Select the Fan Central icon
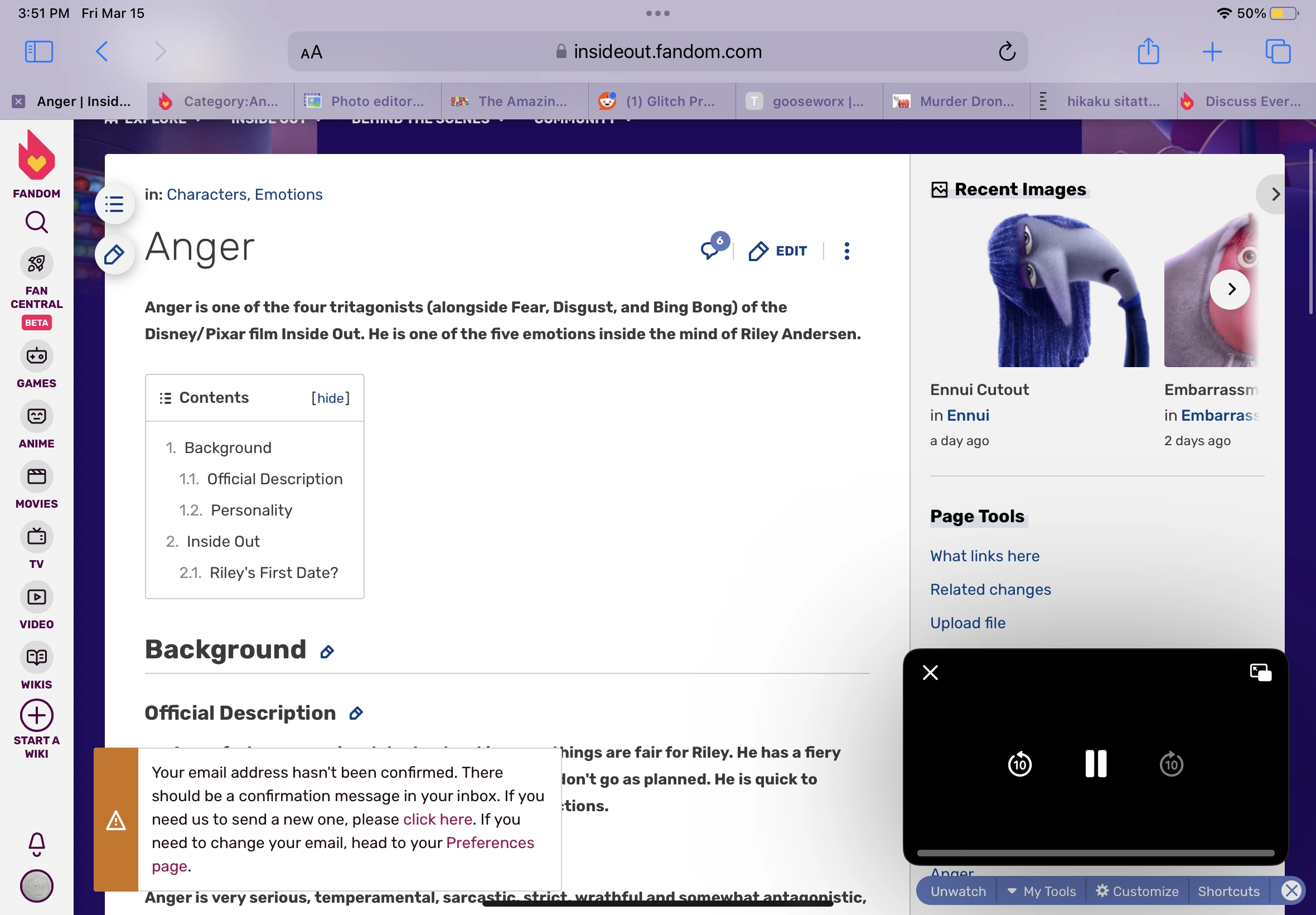Viewport: 1316px width, 915px height. coord(36,264)
